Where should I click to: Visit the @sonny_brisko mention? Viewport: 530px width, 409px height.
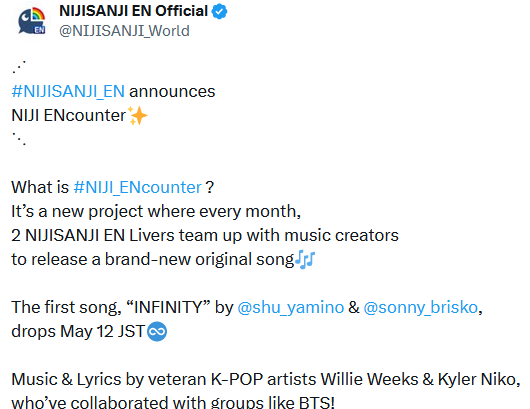(421, 308)
